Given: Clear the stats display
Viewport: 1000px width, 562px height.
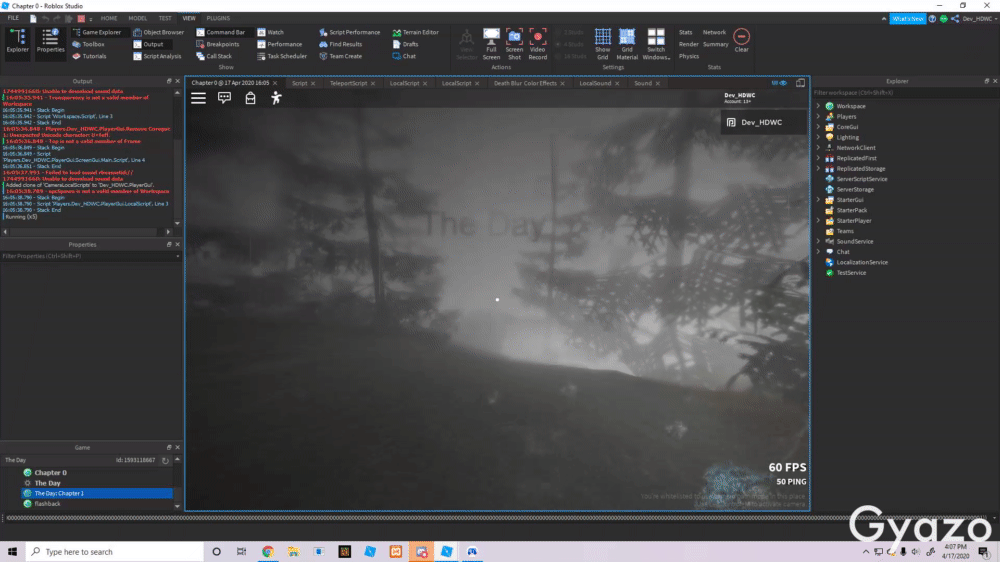Looking at the screenshot, I should pyautogui.click(x=741, y=41).
